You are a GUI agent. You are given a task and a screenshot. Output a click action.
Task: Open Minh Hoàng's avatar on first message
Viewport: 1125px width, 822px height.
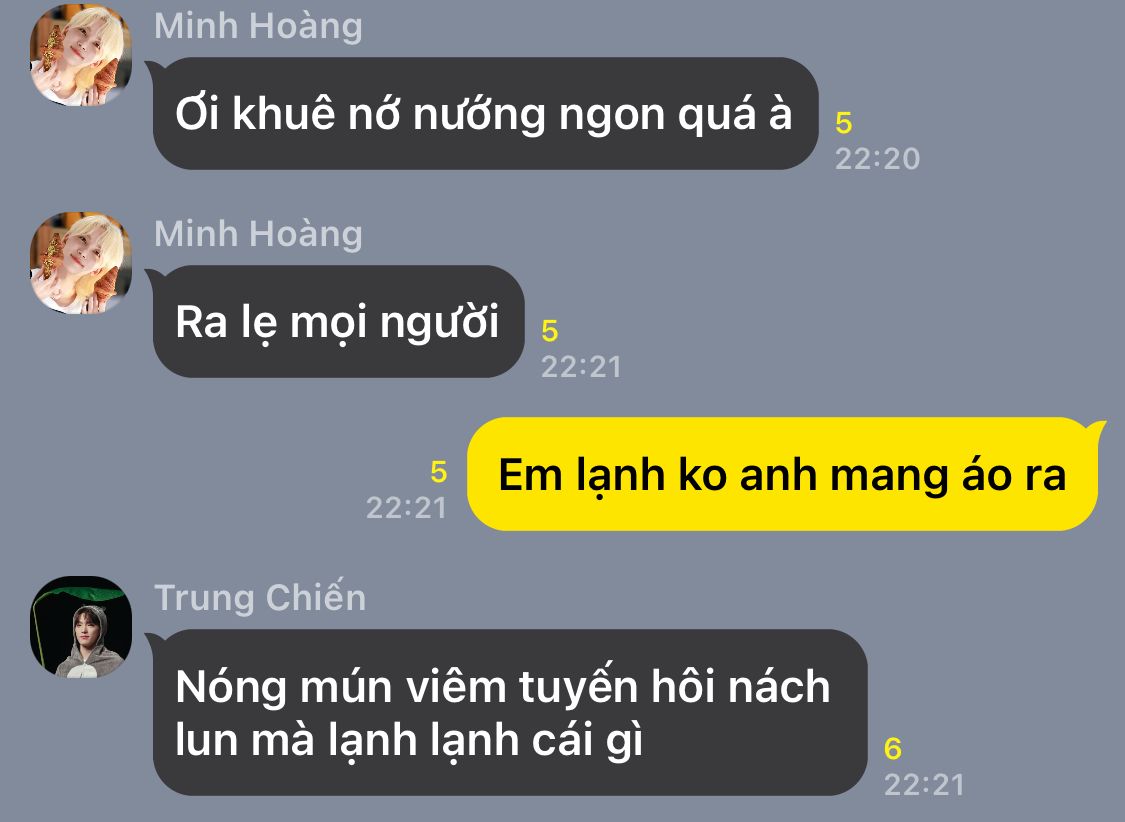tap(81, 55)
